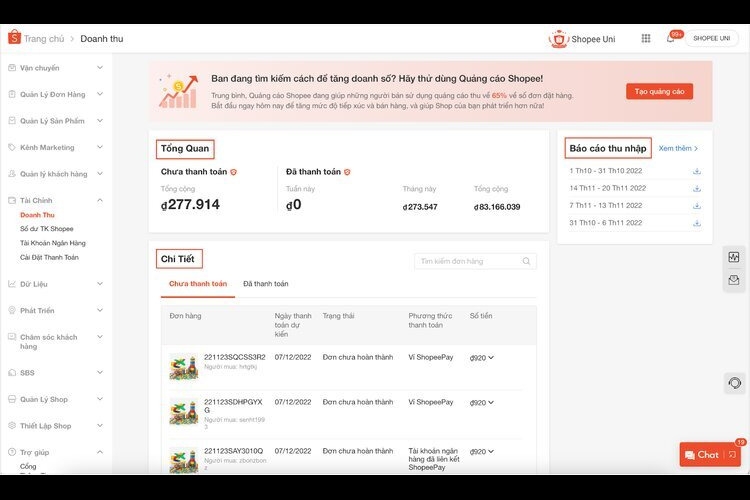Download the 31 Th10 - 6 Th11 2022 report

[697, 223]
